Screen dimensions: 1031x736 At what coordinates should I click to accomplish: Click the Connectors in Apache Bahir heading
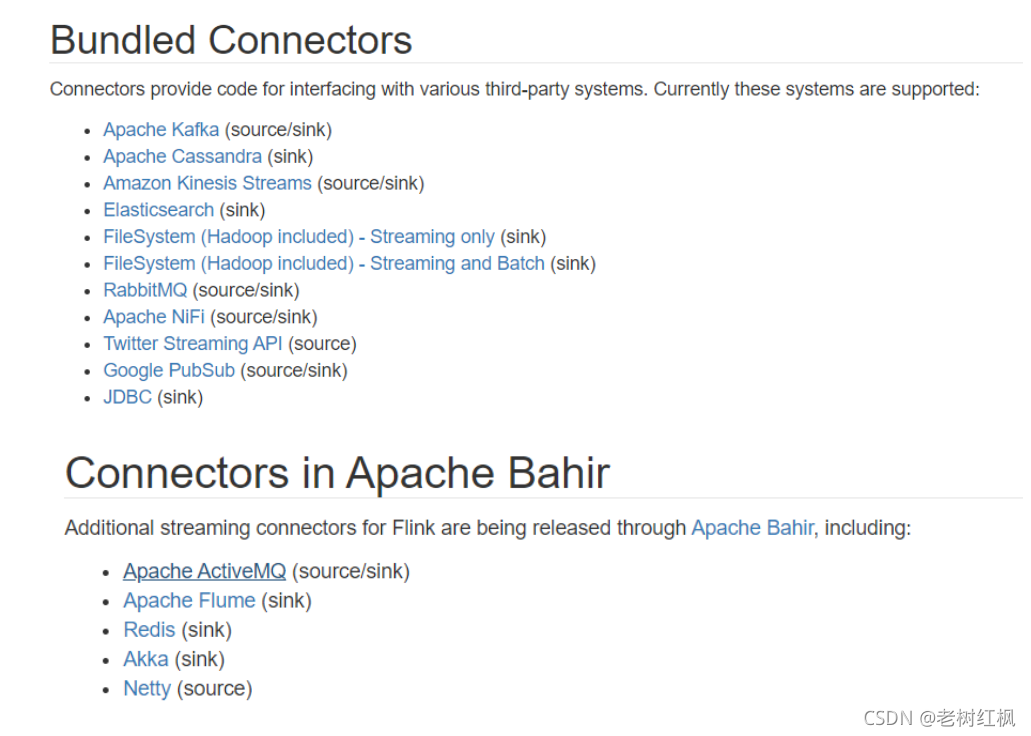337,473
